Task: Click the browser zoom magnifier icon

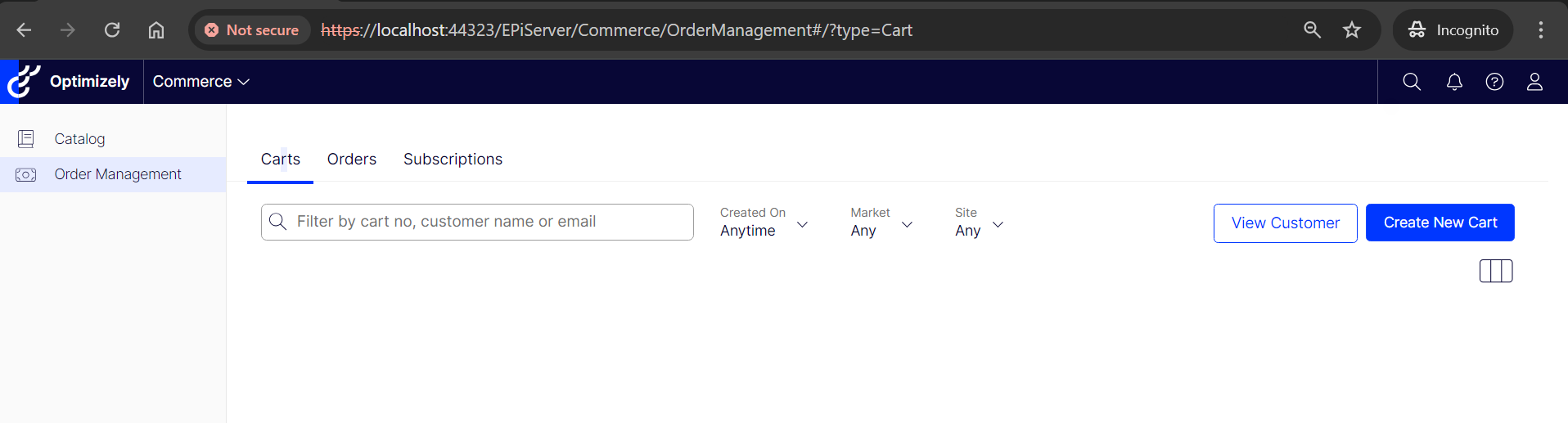Action: pyautogui.click(x=1312, y=30)
